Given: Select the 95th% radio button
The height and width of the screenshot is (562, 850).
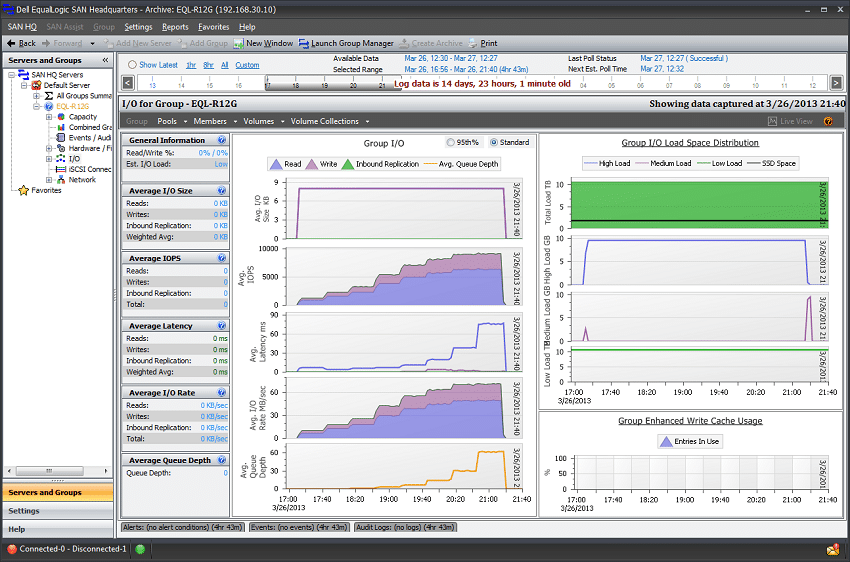Looking at the screenshot, I should pyautogui.click(x=450, y=142).
